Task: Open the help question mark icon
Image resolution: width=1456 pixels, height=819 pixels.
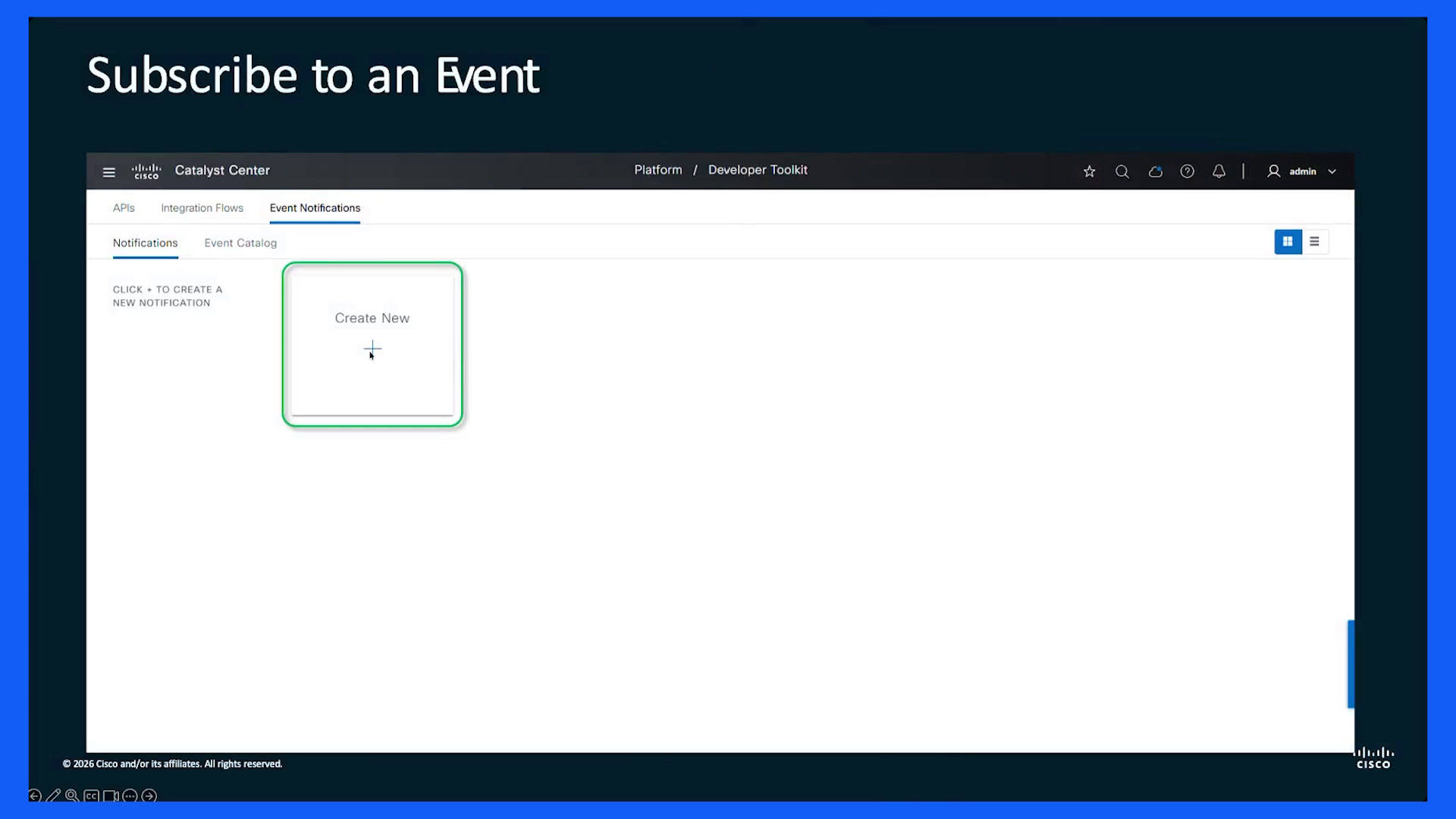Action: tap(1188, 171)
